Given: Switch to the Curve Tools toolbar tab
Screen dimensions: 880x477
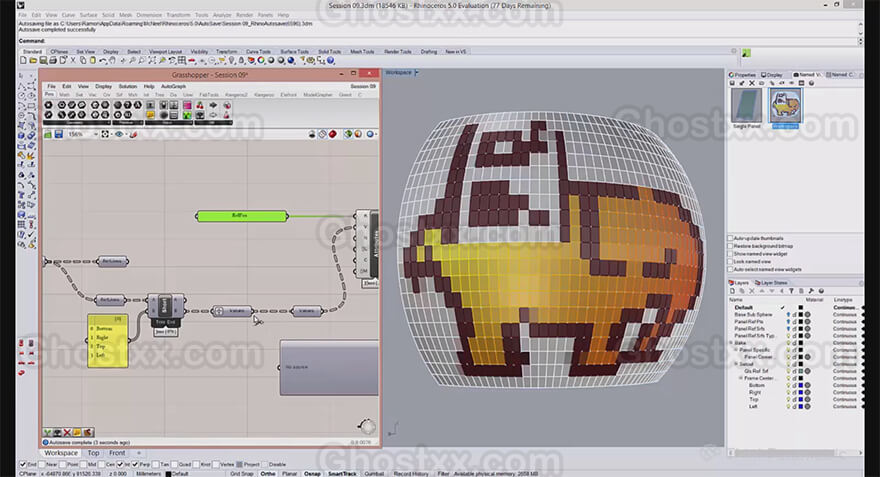Looking at the screenshot, I should [258, 52].
